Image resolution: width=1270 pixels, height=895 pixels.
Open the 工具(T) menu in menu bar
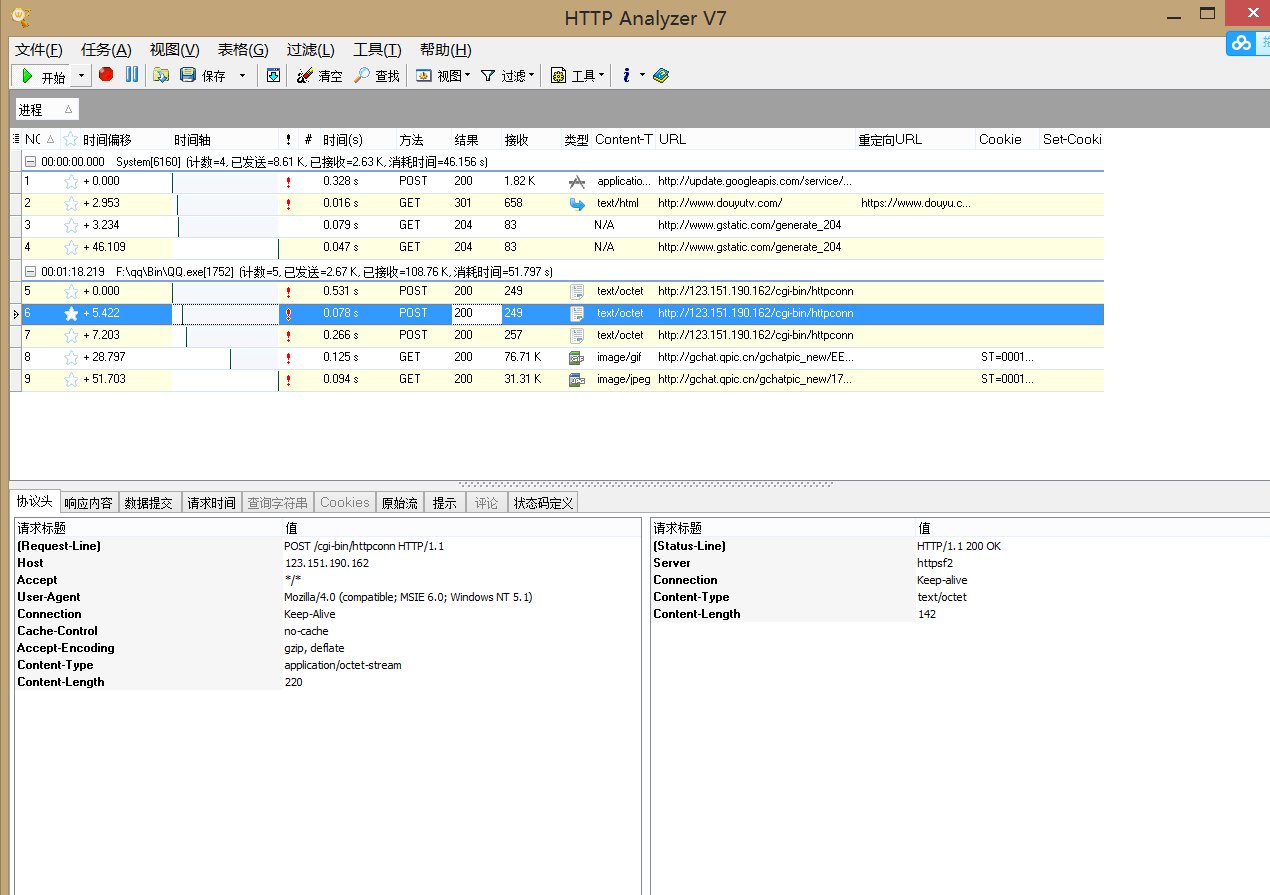coord(377,50)
